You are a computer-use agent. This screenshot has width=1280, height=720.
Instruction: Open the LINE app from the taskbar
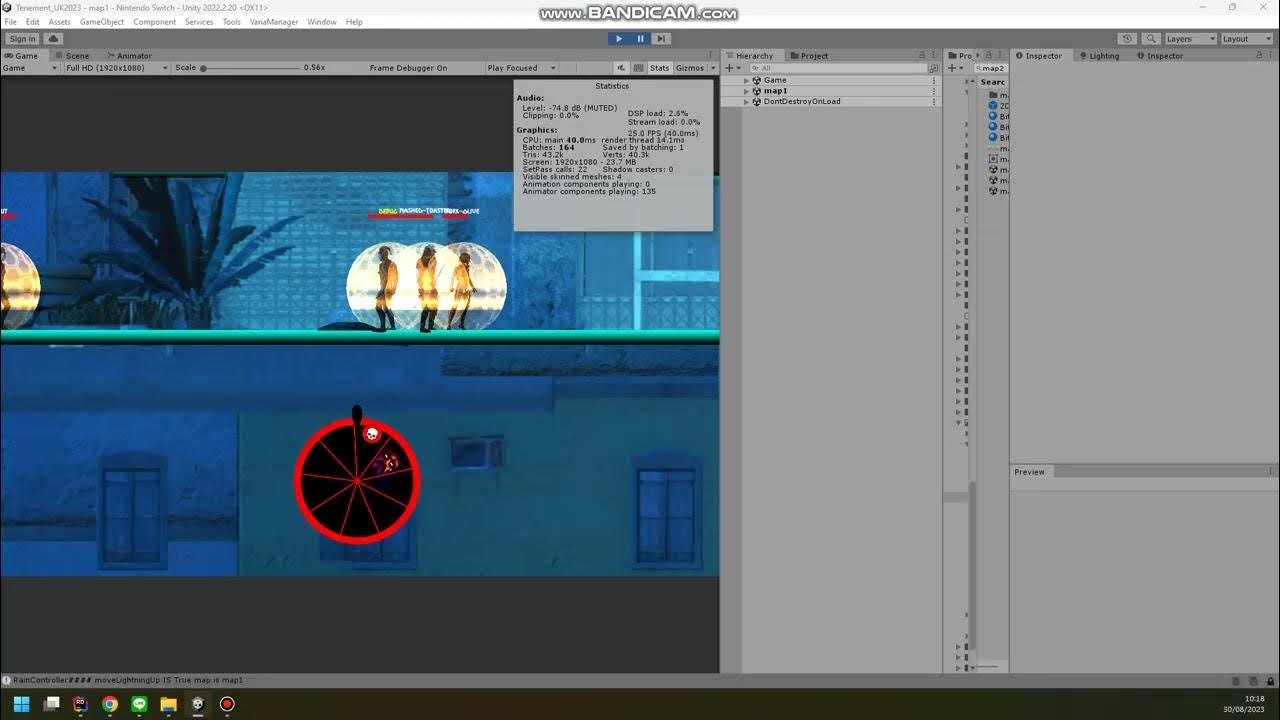click(x=139, y=704)
